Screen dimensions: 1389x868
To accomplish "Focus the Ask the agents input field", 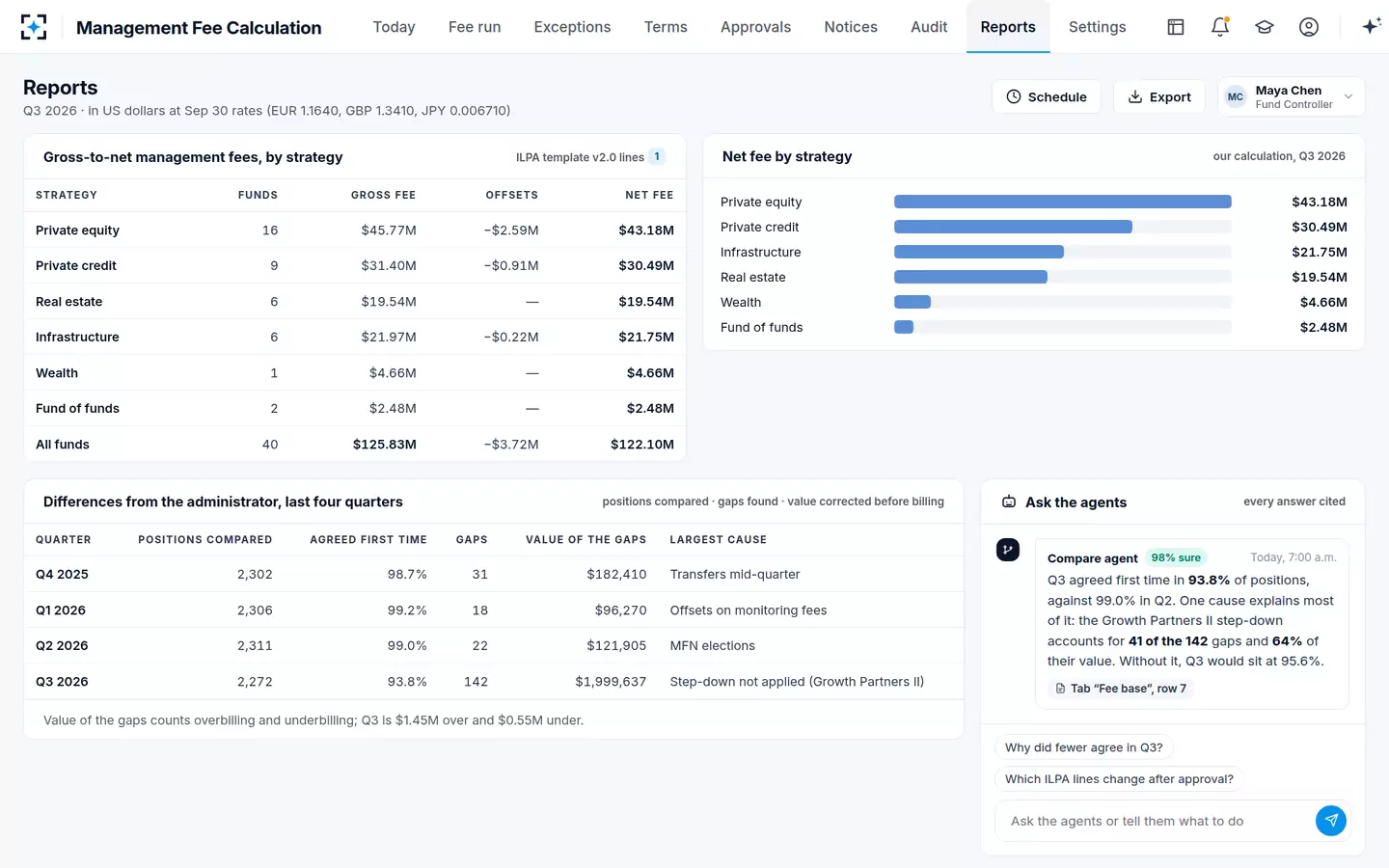I will click(x=1157, y=821).
